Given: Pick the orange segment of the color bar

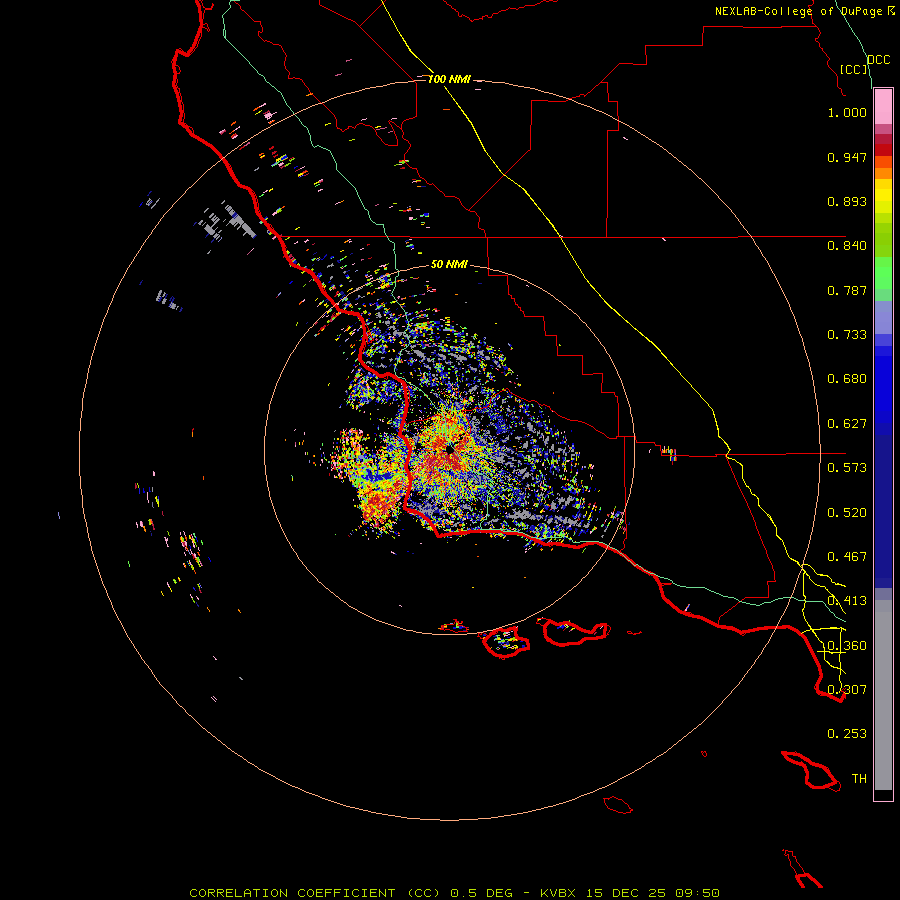Looking at the screenshot, I should 883,173.
